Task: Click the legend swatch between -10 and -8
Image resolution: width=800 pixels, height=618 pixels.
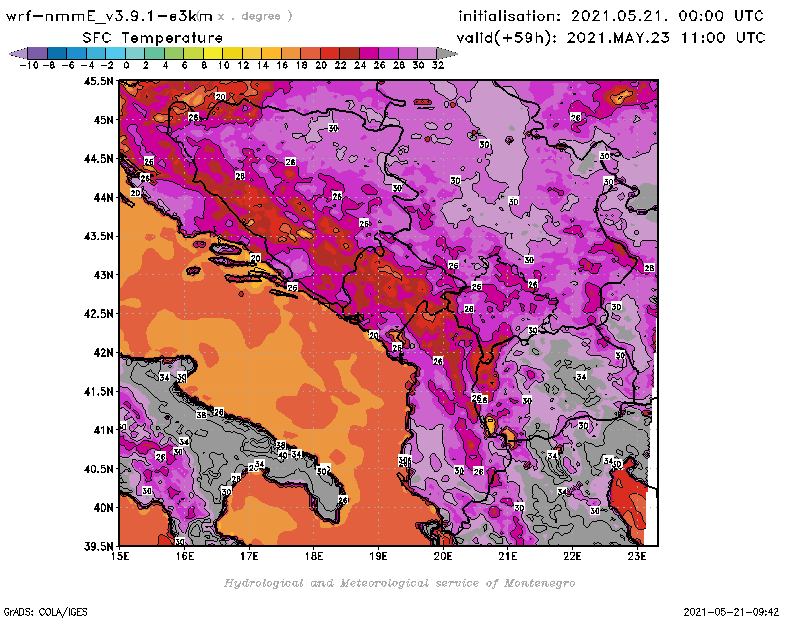Action: (x=38, y=53)
